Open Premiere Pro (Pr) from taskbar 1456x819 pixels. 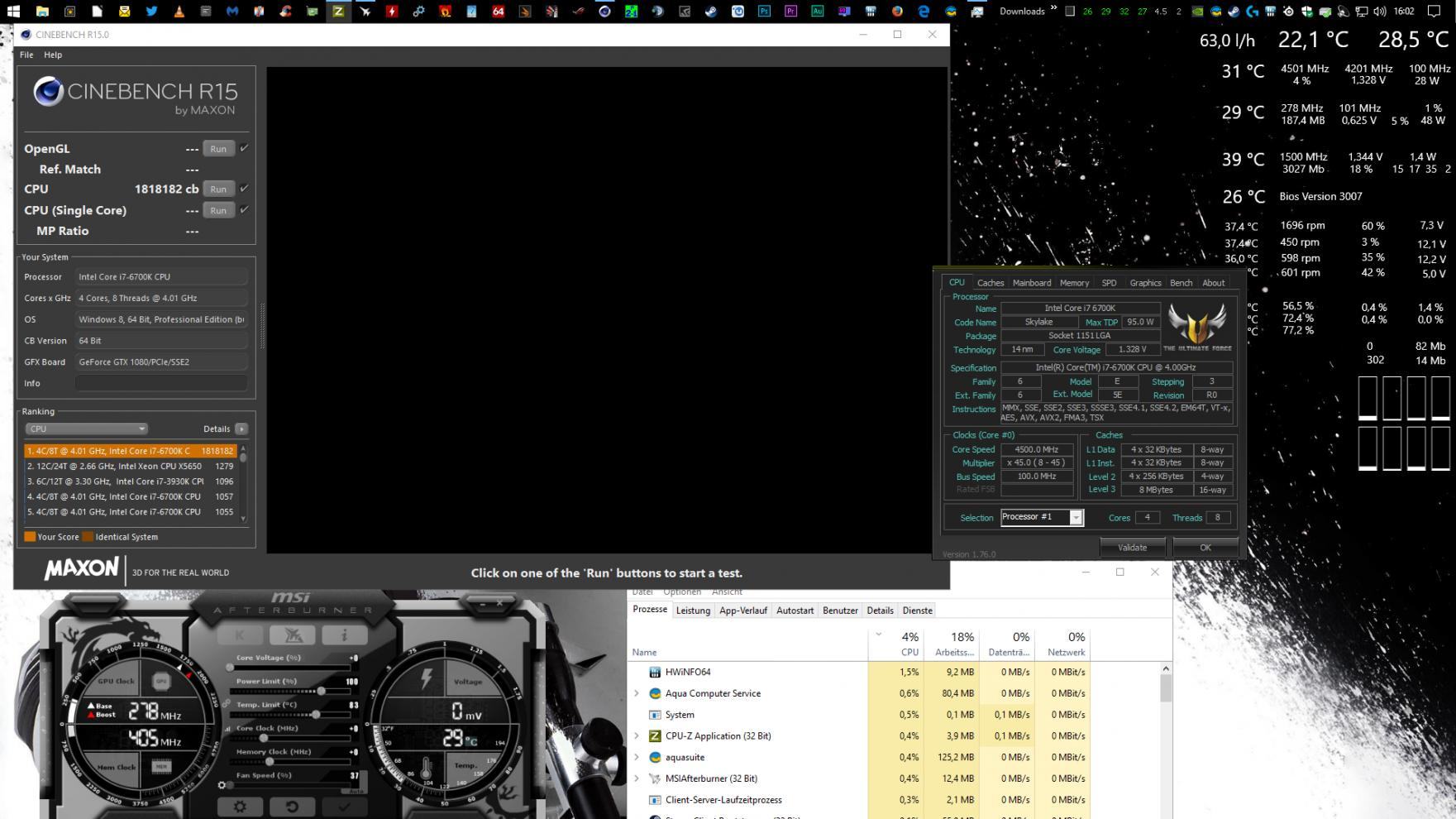790,12
